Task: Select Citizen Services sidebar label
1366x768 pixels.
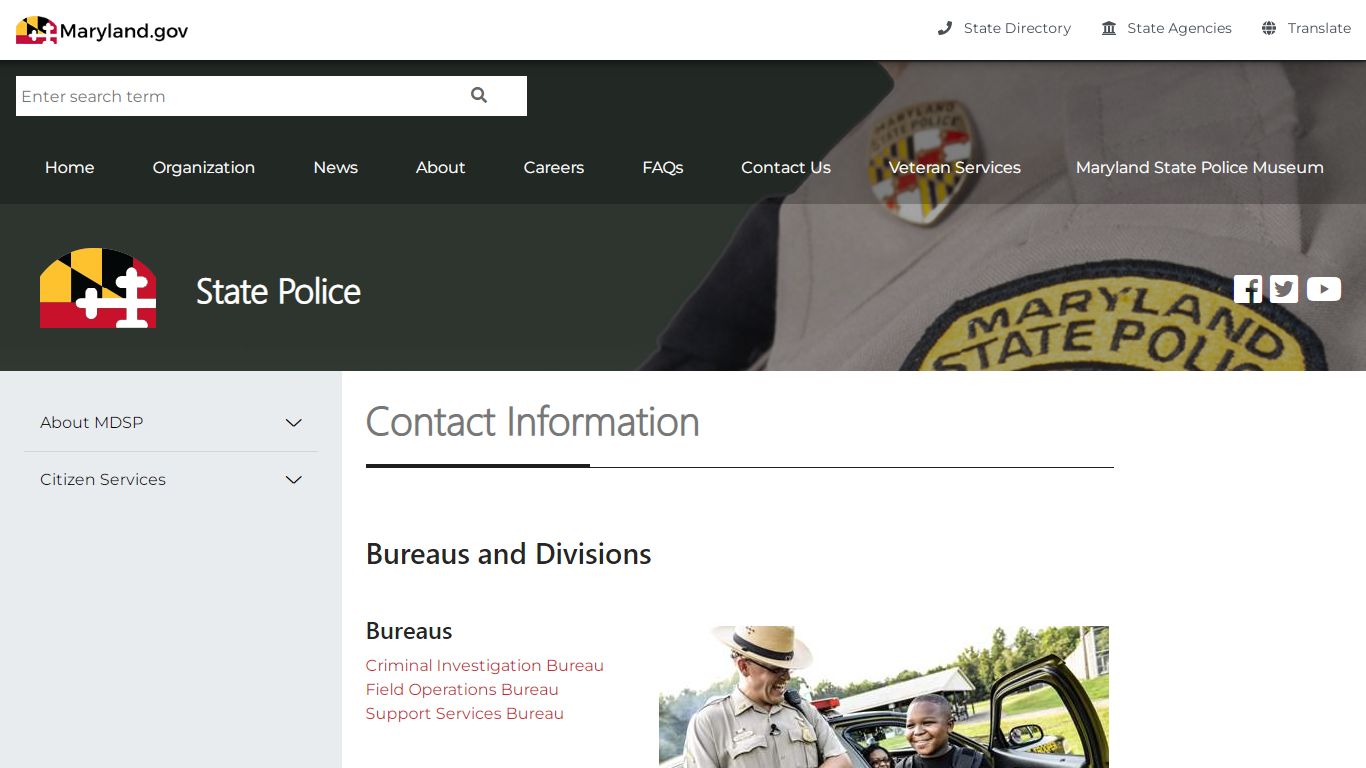Action: pyautogui.click(x=103, y=479)
